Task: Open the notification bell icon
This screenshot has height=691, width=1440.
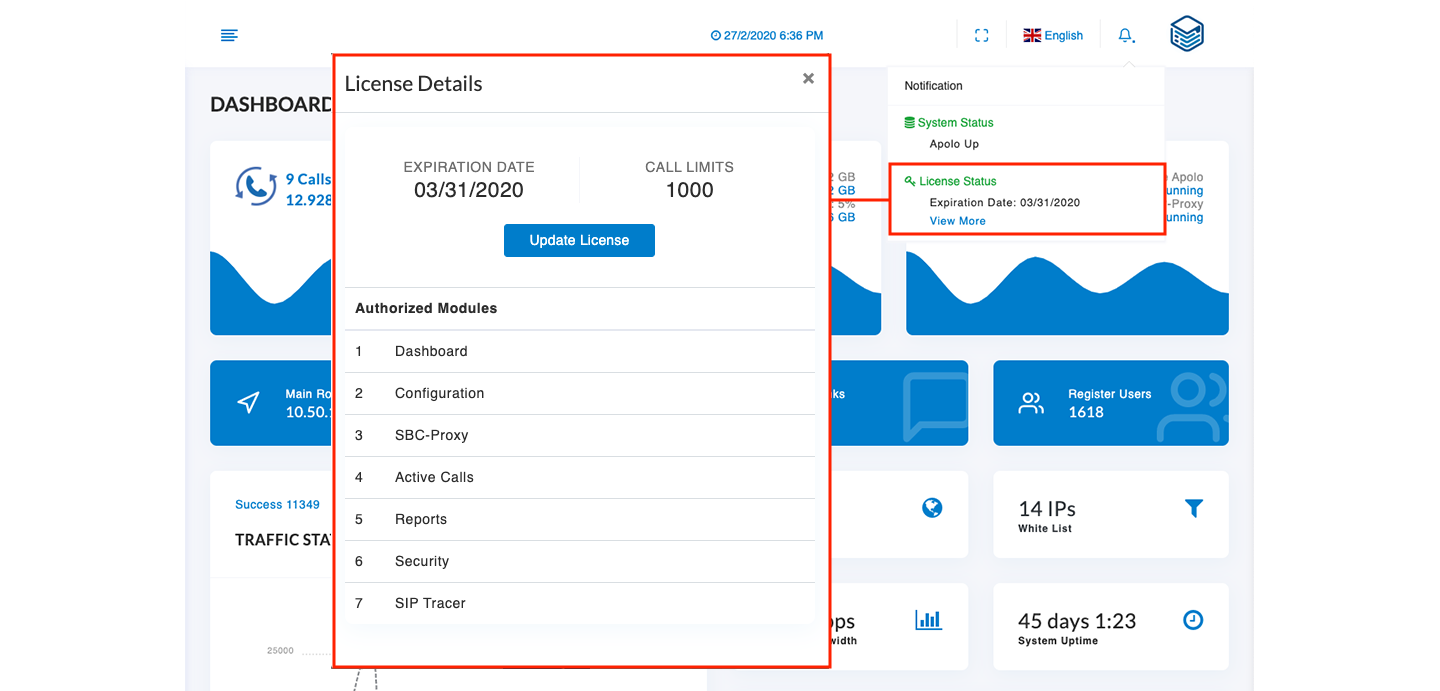Action: click(x=1126, y=36)
